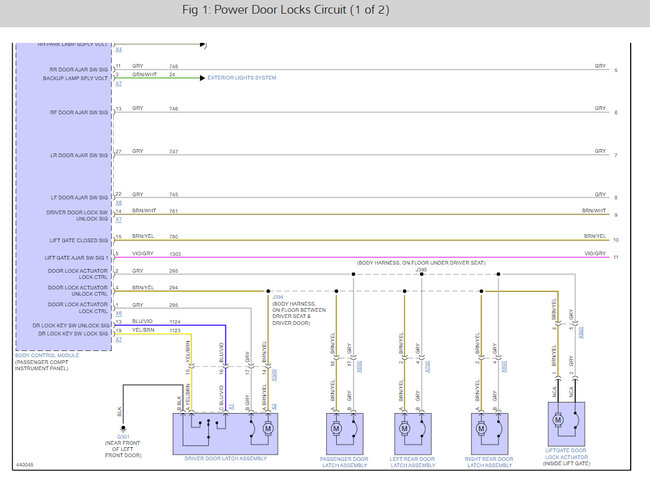This screenshot has height=487, width=650.
Task: Select the J304 splice label
Action: (277, 297)
